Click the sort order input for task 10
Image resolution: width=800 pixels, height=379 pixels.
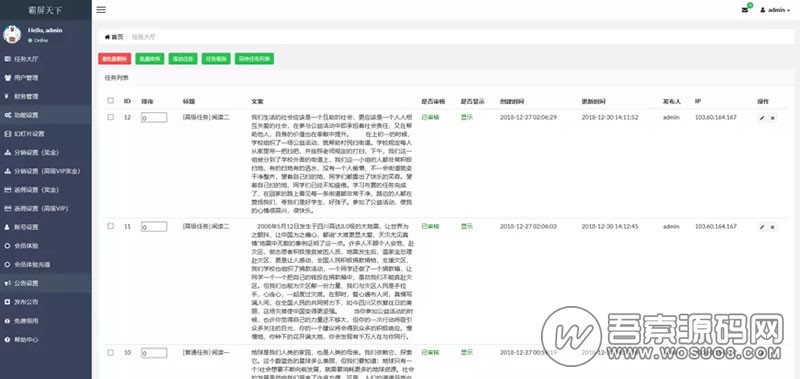(154, 353)
